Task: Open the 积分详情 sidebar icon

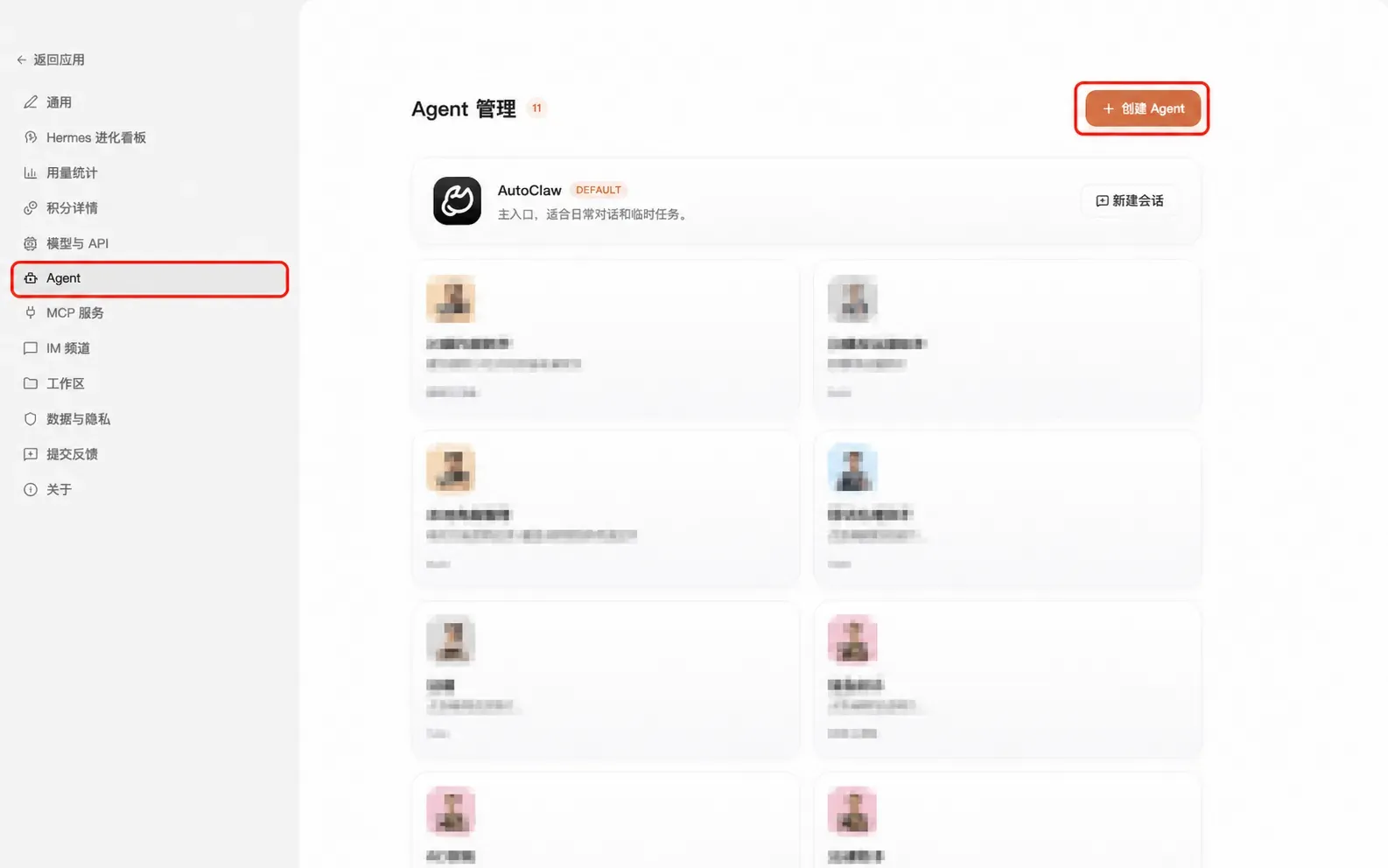Action: pos(31,207)
